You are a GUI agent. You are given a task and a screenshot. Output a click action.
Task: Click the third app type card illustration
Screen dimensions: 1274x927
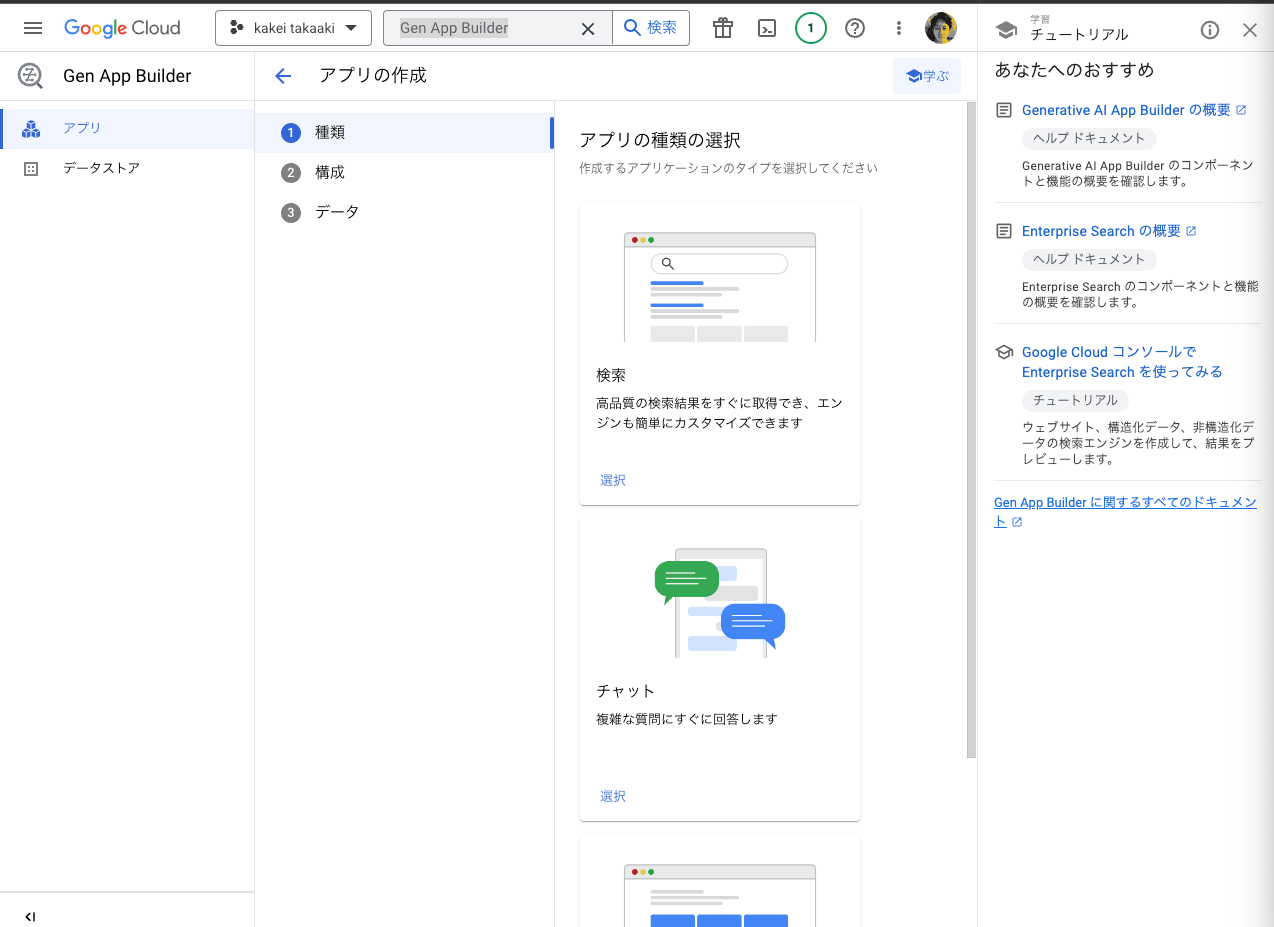720,896
